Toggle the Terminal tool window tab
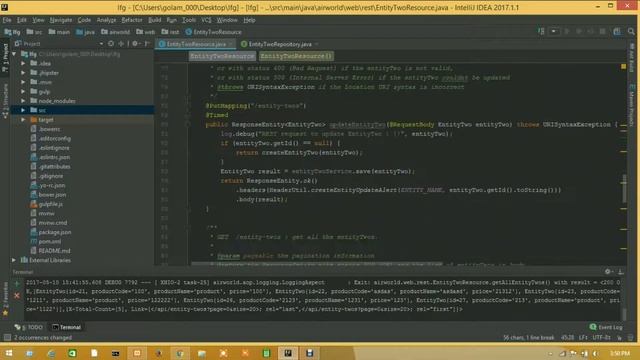 (x=67, y=327)
